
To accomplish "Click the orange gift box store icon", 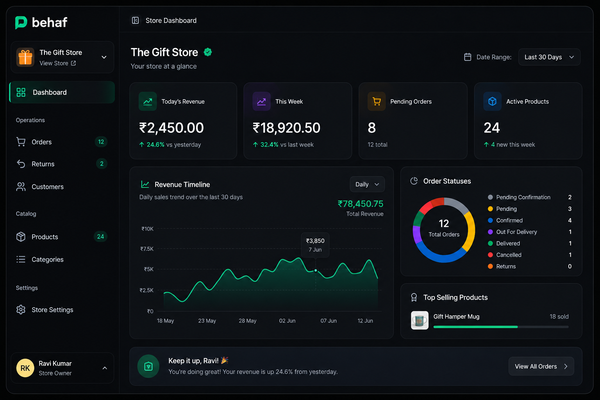I will tap(25, 57).
